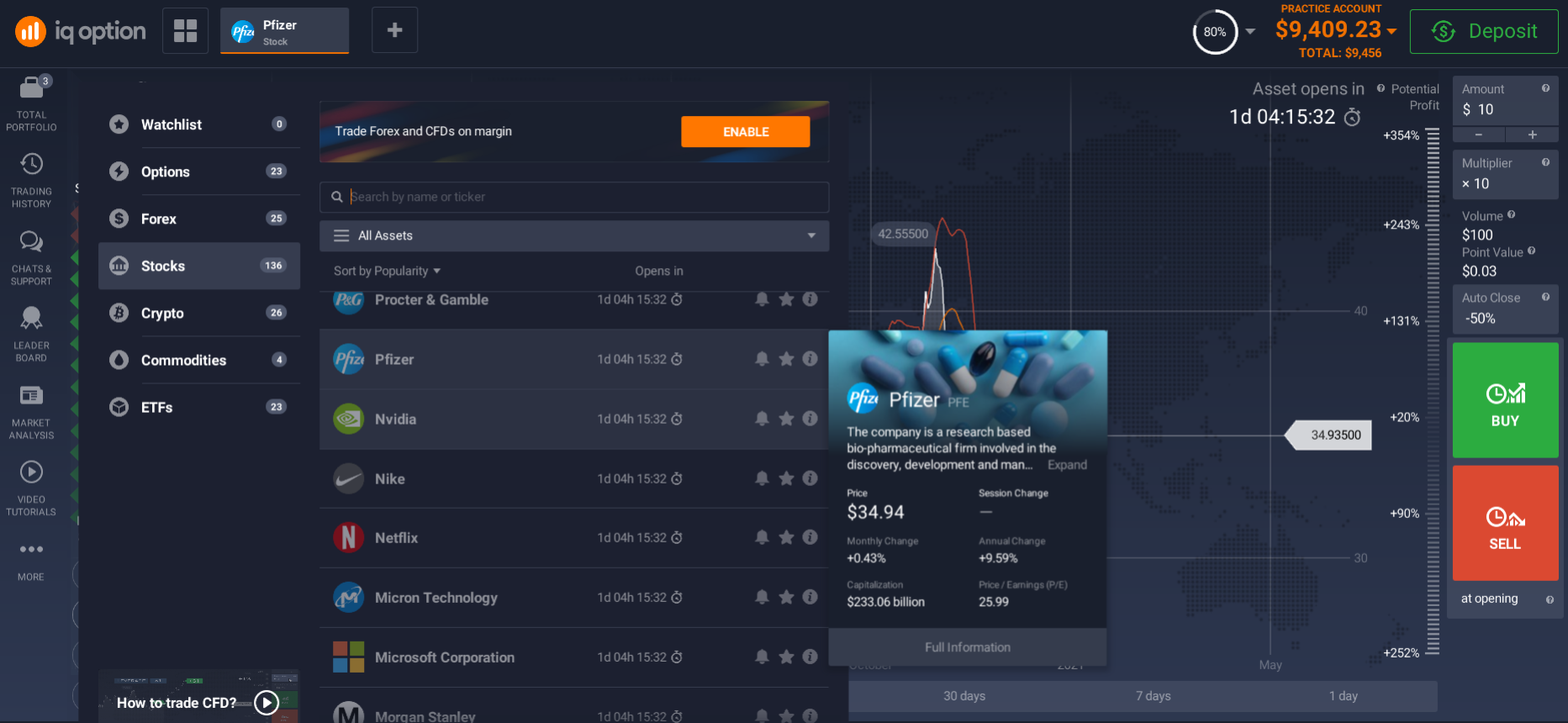Play the How to trade CFD video
The width and height of the screenshot is (1568, 723).
tap(267, 703)
